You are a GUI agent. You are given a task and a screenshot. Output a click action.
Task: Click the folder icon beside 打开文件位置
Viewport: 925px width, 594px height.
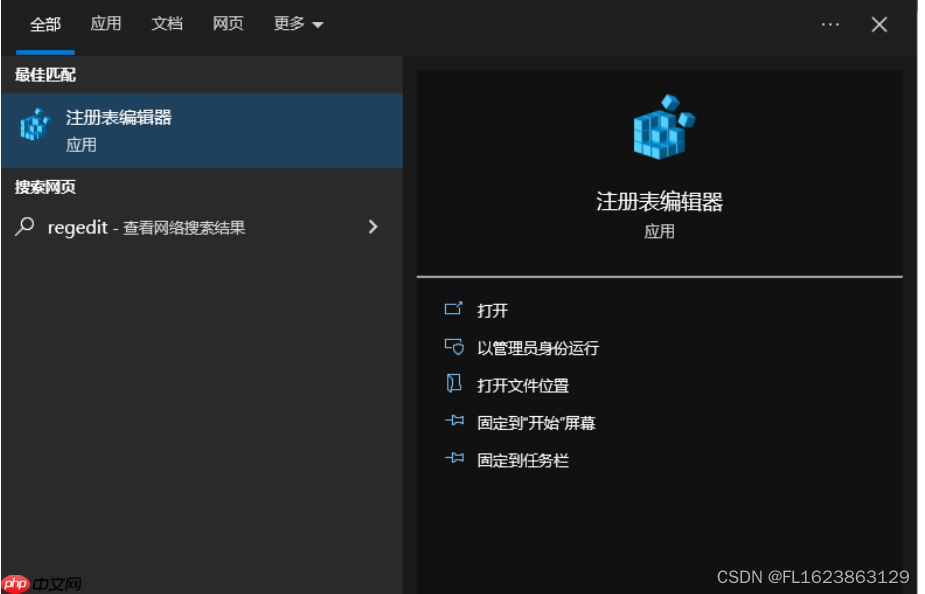456,385
